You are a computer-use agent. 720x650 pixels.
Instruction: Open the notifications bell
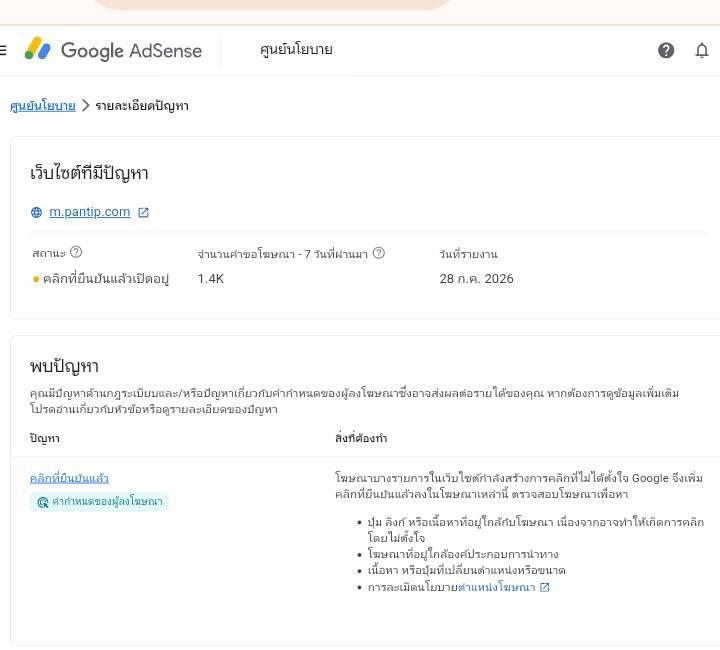[x=702, y=50]
